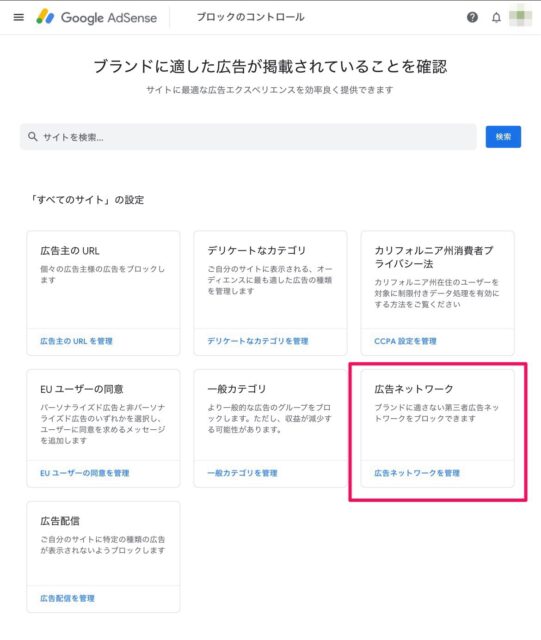Screen dimensions: 541x640
Task: Open the notifications bell
Action: coord(496,18)
